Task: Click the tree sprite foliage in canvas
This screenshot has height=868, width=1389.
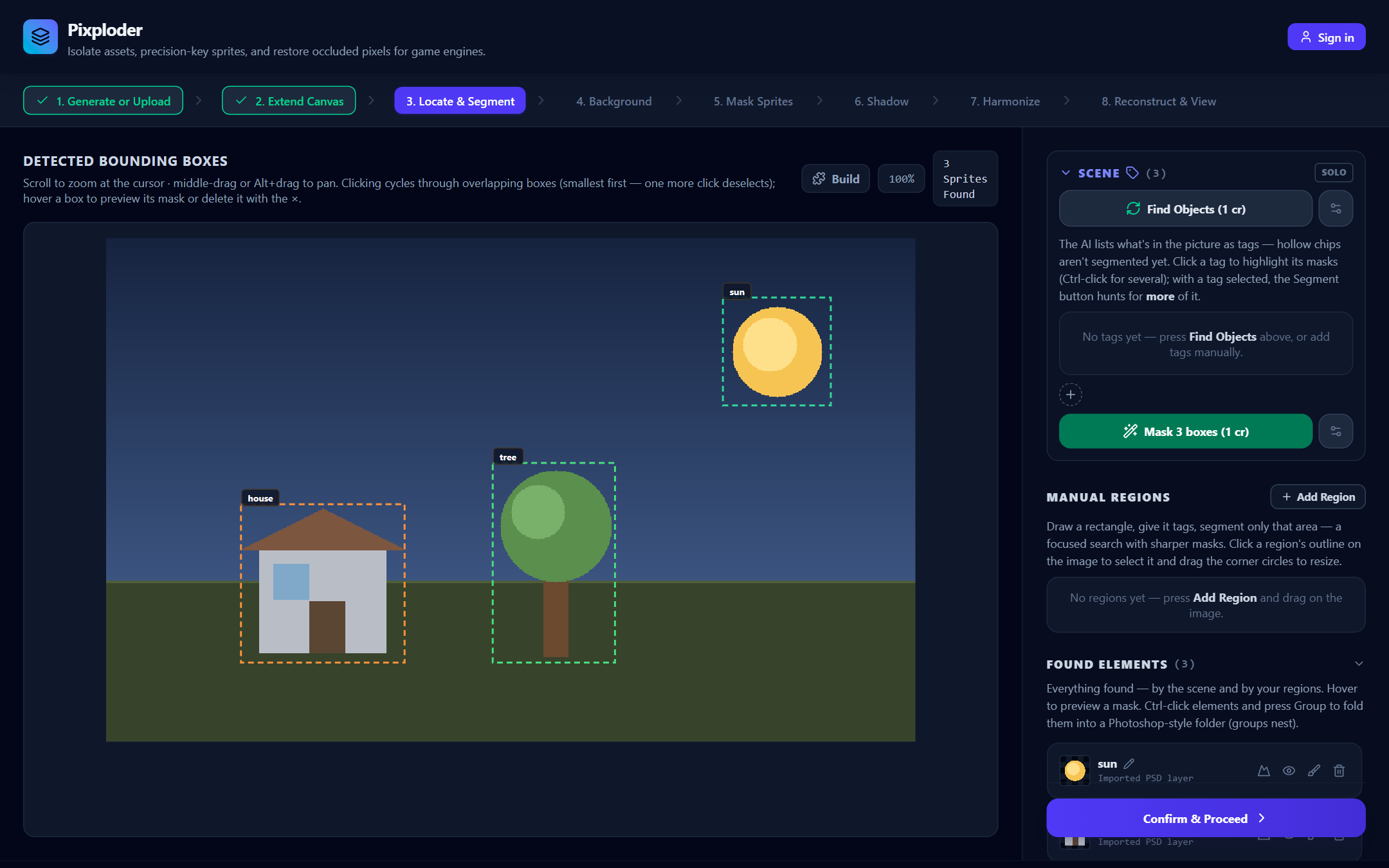Action: [x=556, y=526]
